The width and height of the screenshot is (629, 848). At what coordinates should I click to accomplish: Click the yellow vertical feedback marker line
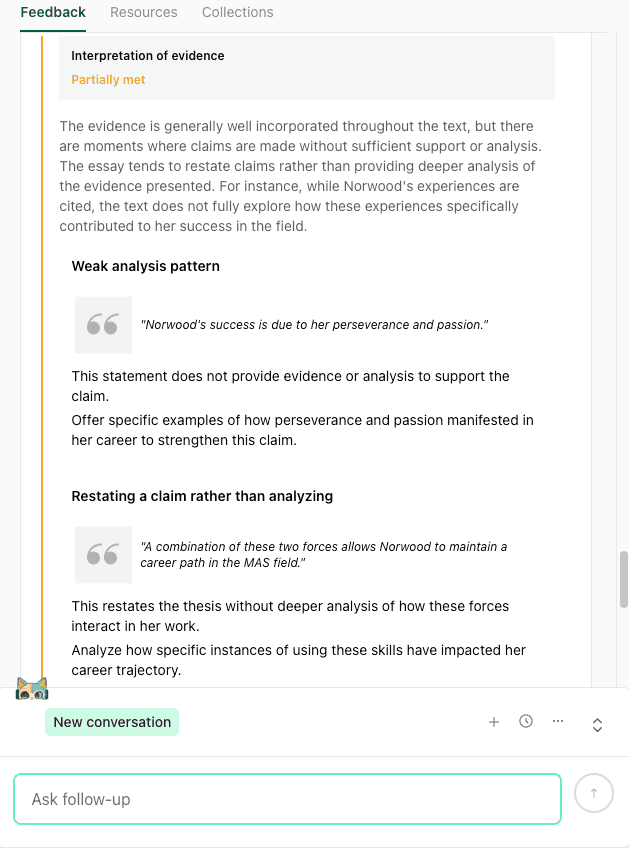41,350
